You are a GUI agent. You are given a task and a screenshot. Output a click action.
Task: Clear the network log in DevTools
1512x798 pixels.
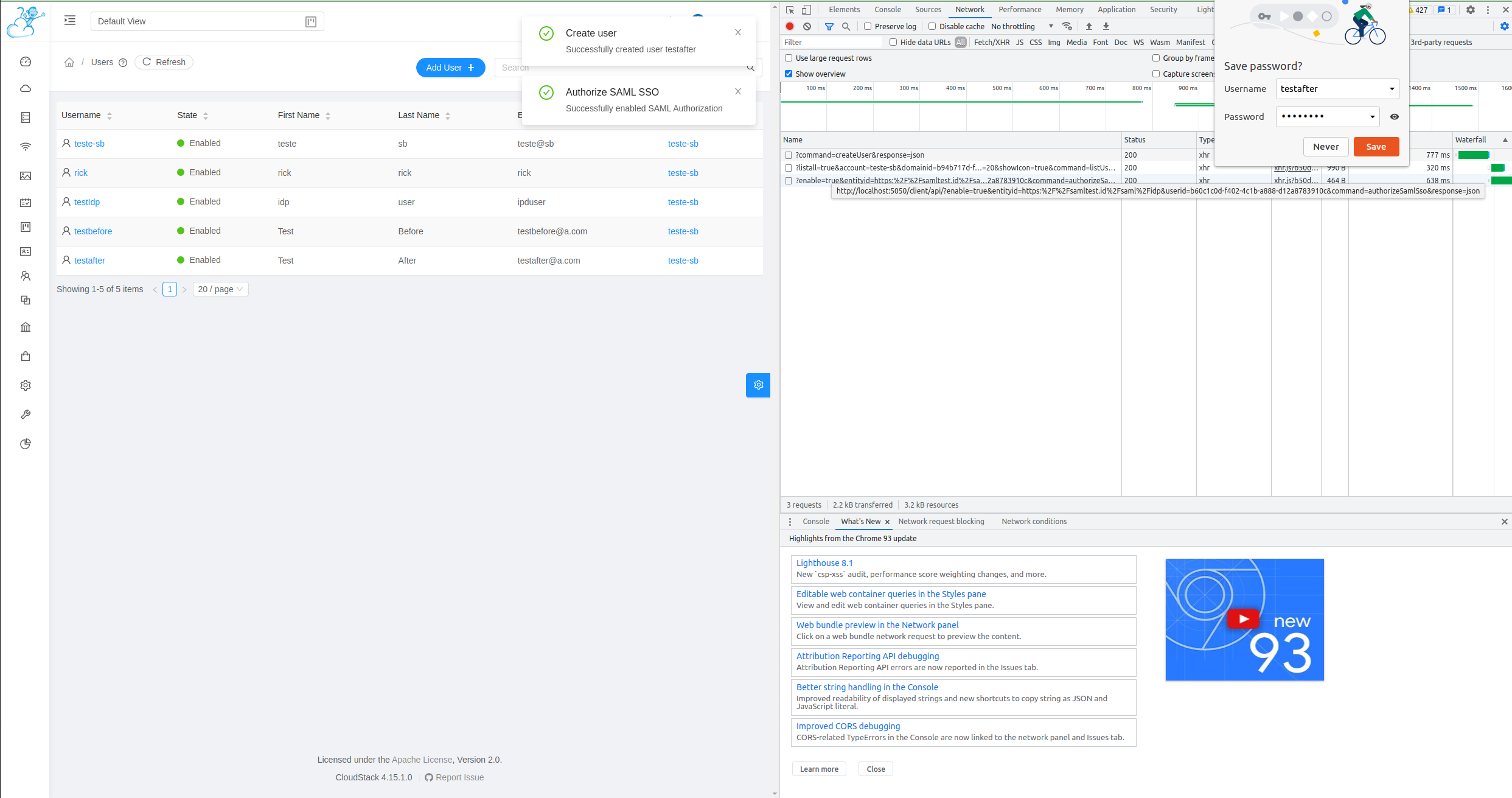coord(807,26)
